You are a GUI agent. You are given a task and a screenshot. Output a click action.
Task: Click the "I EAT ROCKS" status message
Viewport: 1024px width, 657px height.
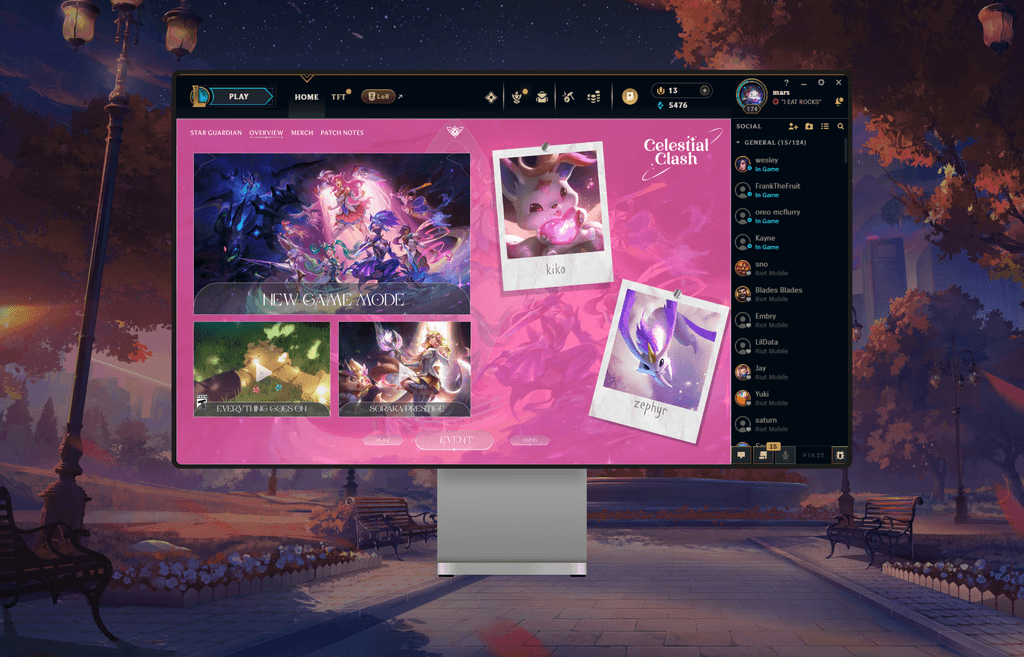(x=801, y=102)
